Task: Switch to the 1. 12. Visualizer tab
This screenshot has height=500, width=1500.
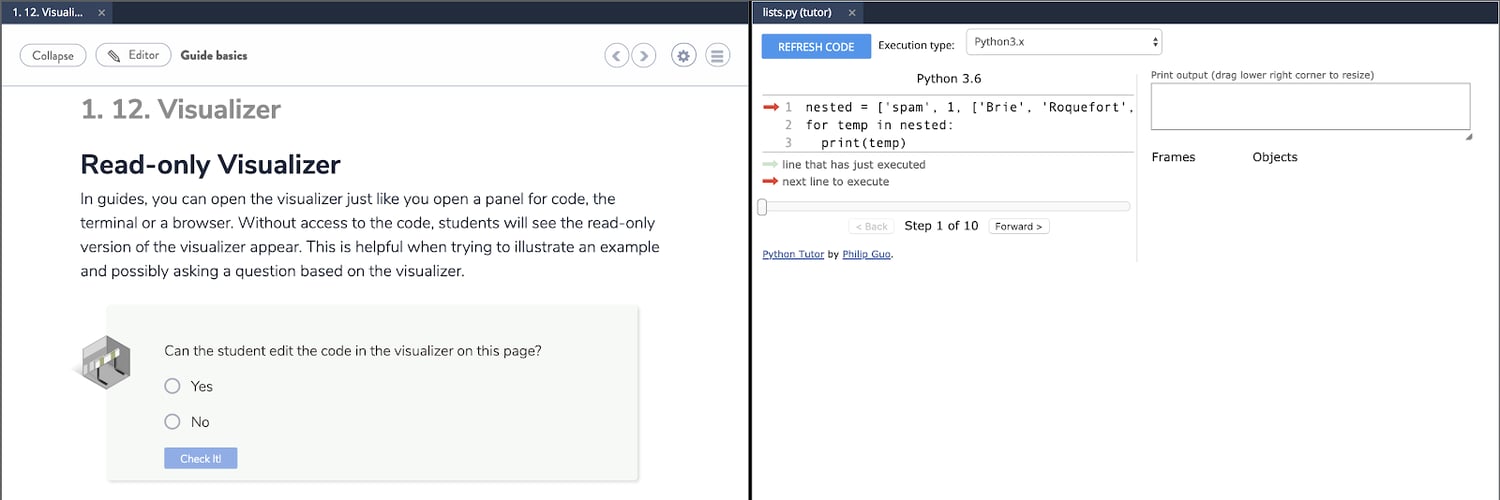Action: tap(47, 13)
